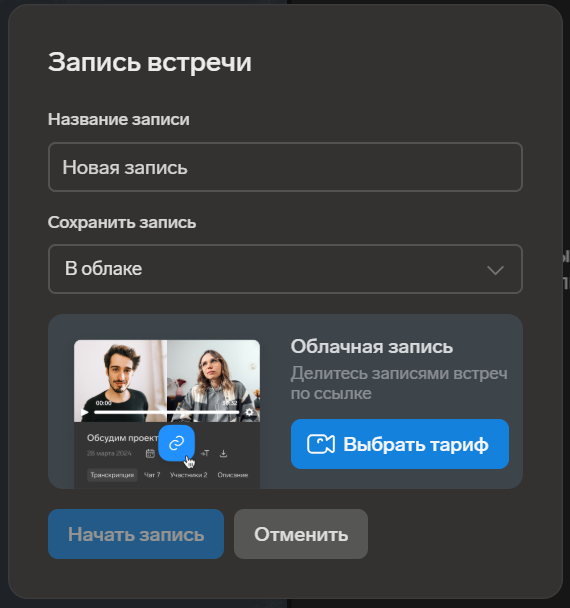Click the 'Выбрать тариф' button
Viewport: 570px width, 608px height.
pos(400,444)
